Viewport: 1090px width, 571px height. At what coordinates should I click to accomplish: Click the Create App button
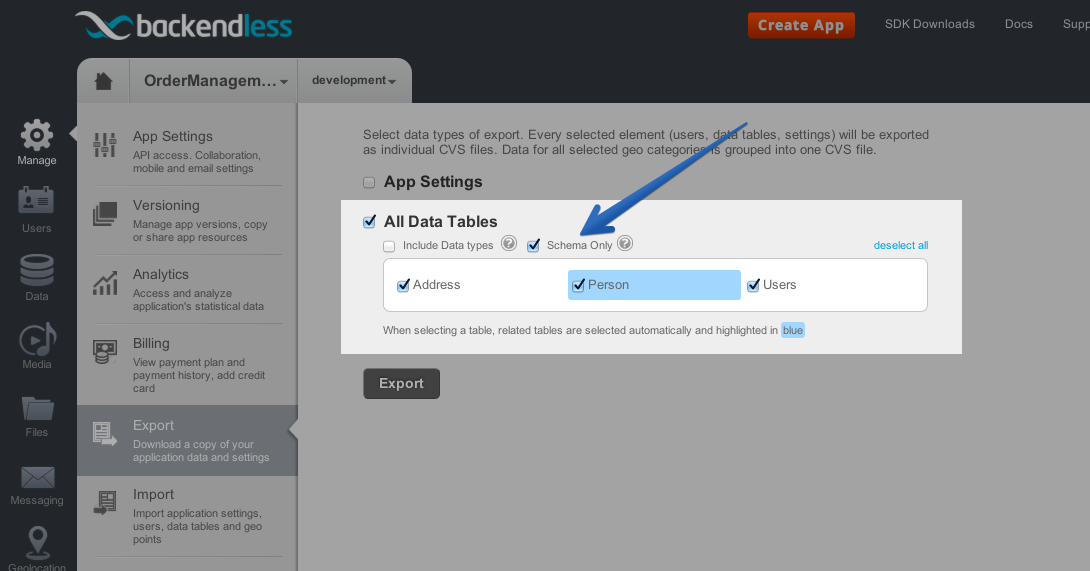pyautogui.click(x=801, y=26)
